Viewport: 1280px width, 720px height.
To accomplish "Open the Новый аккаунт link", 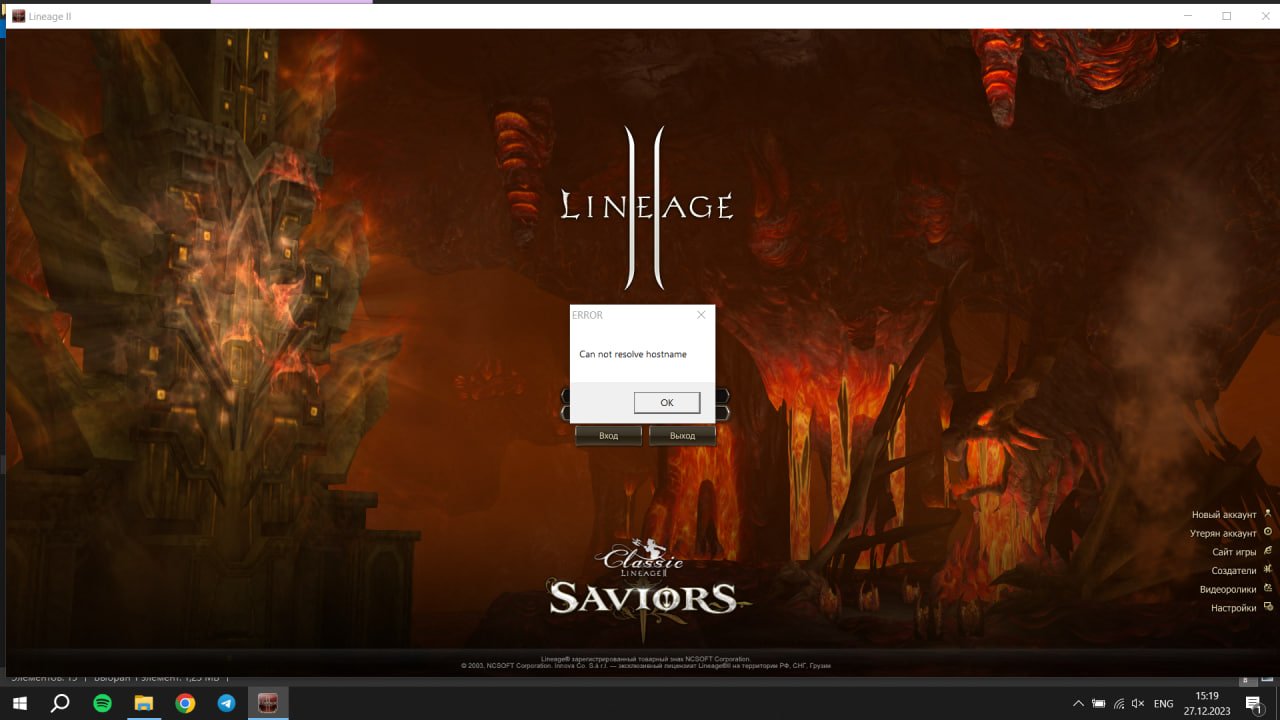I will [x=1224, y=515].
